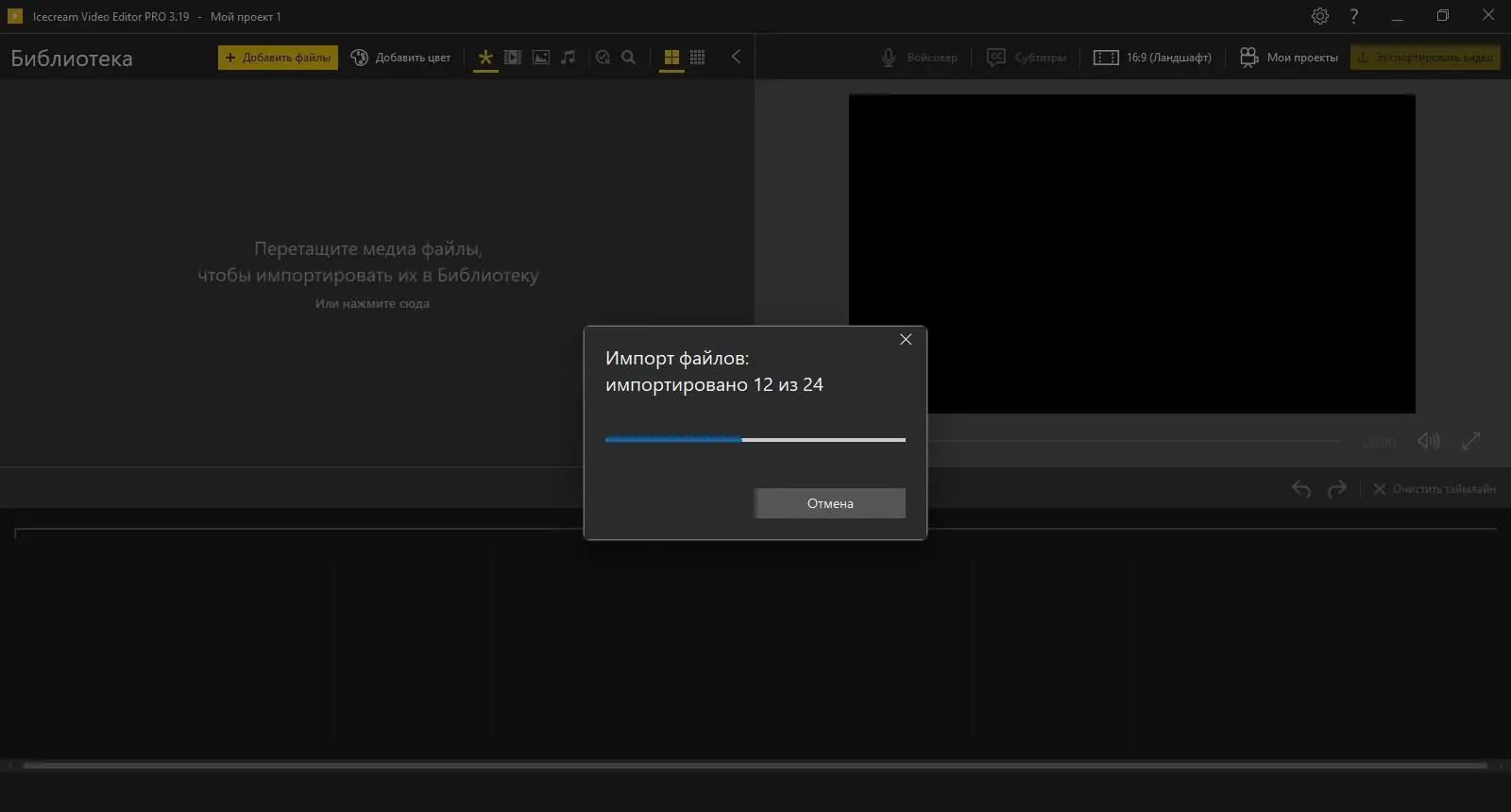Click the preview playback seek bar
Screen dimensions: 1511x812
pos(1133,441)
